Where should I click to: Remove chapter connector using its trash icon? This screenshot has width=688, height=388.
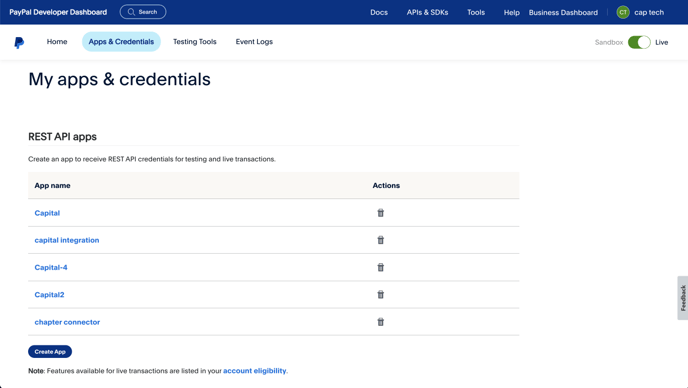point(380,322)
